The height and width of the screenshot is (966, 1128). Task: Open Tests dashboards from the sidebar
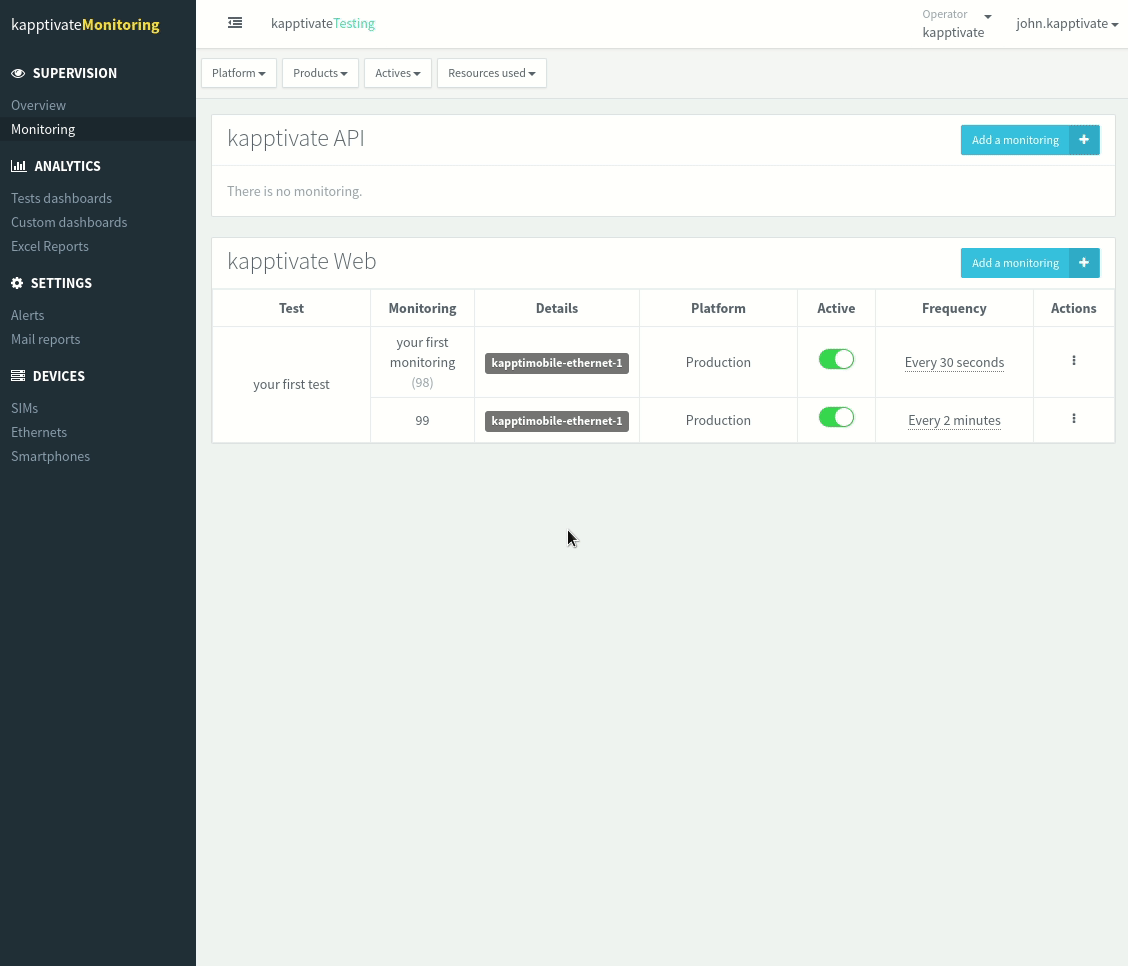[61, 198]
